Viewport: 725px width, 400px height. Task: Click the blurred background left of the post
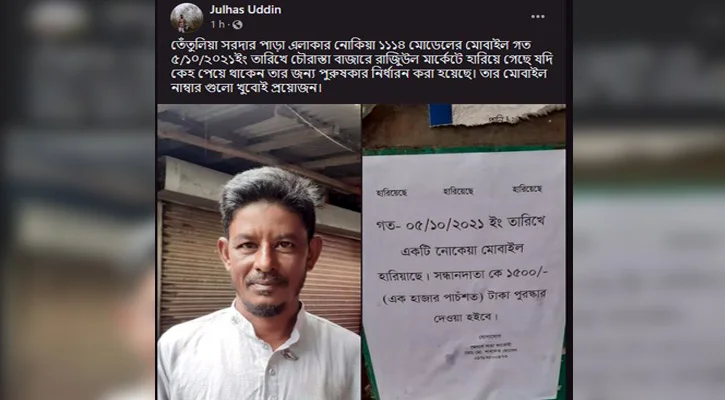pos(78,200)
